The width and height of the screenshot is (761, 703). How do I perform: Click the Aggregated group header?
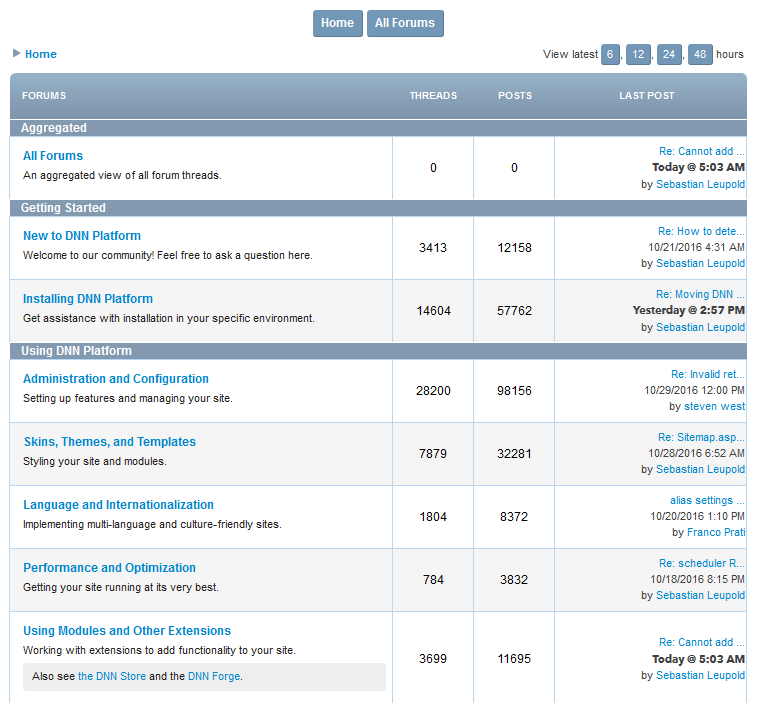pos(378,128)
